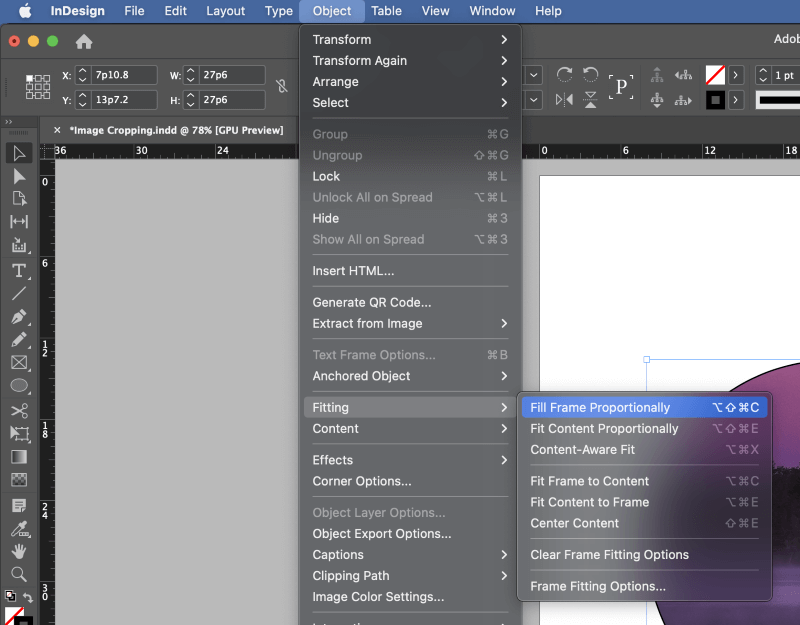Open the fill swatch flyout arrow
Screen dimensions: 800x625
pyautogui.click(x=735, y=75)
